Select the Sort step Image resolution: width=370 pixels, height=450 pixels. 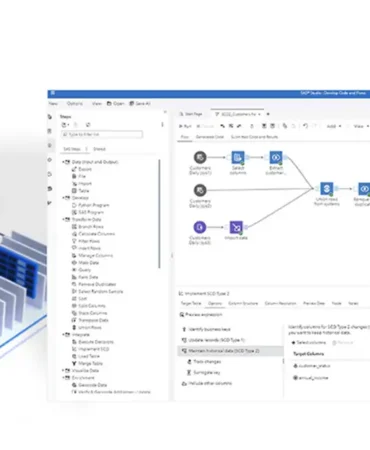[79, 299]
